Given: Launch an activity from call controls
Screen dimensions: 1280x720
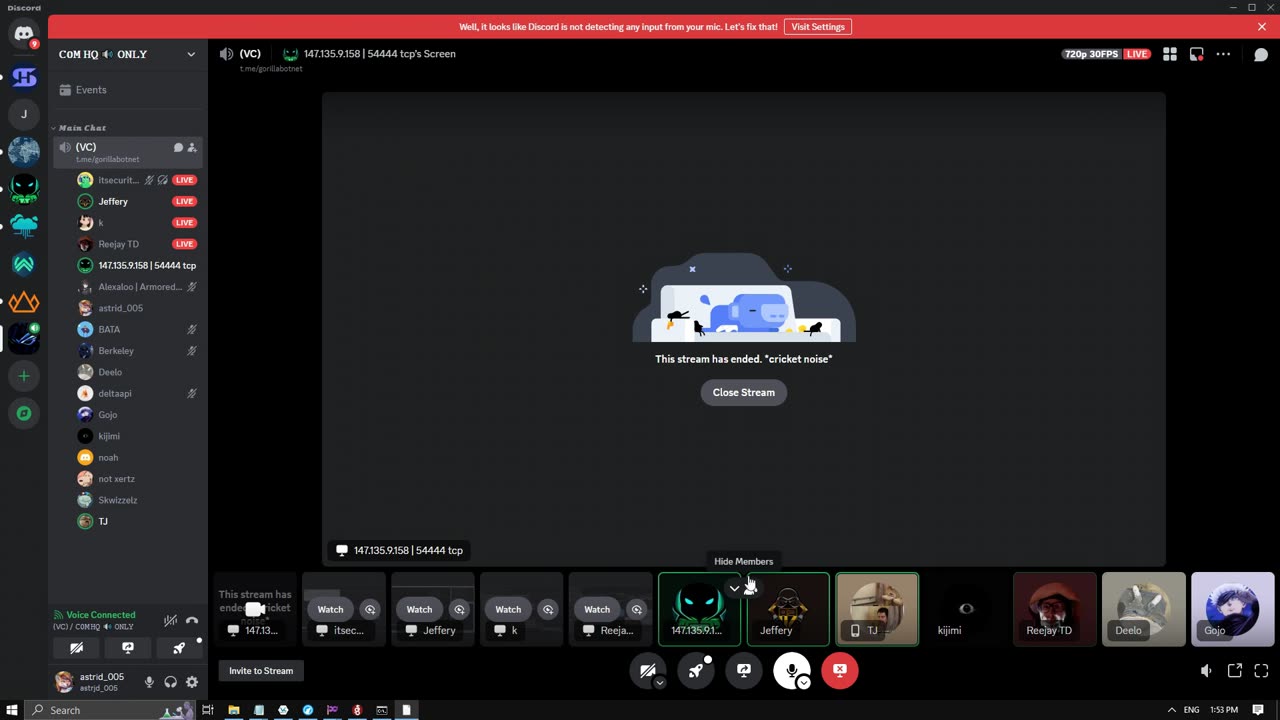Looking at the screenshot, I should (695, 670).
